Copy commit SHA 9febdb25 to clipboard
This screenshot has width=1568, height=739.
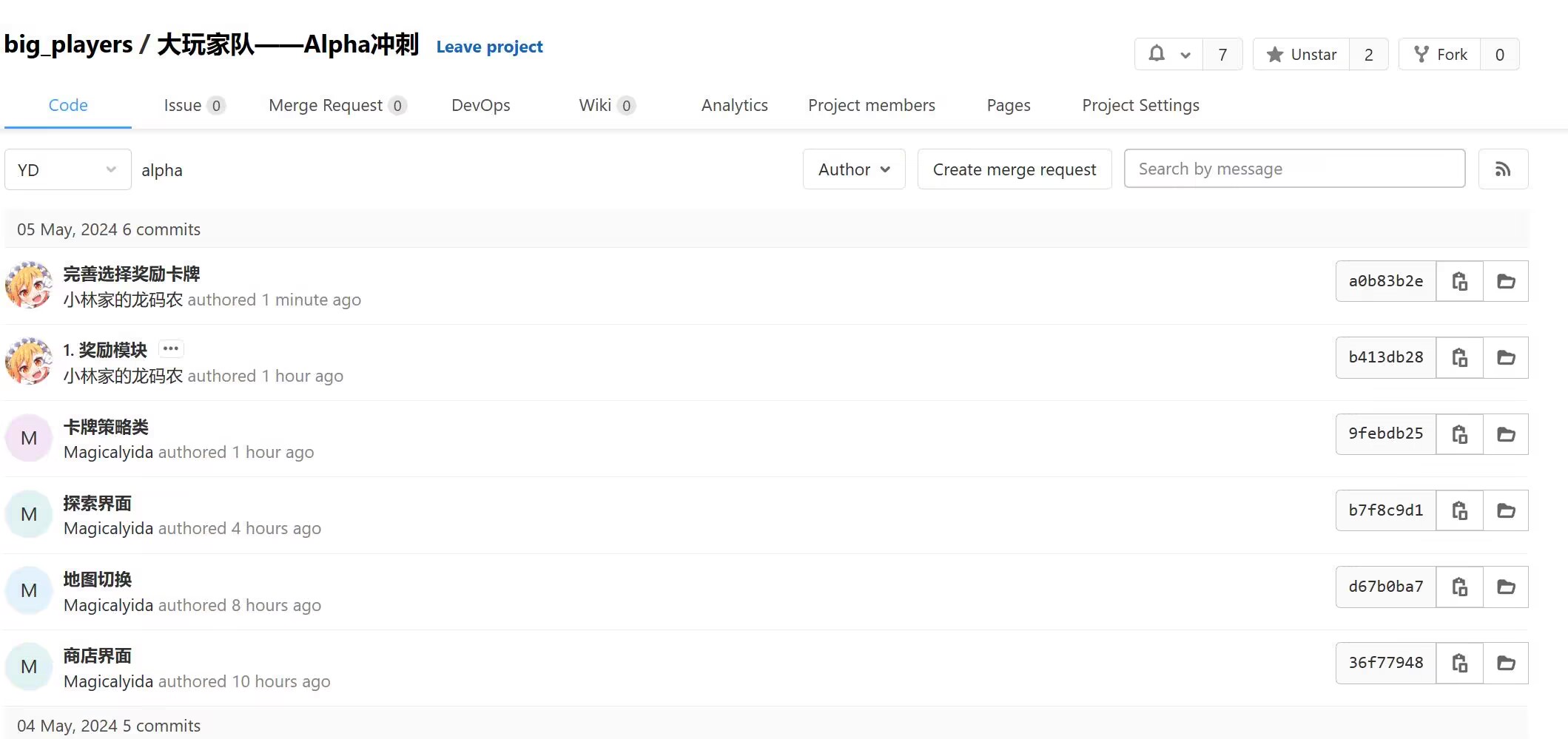(1459, 434)
